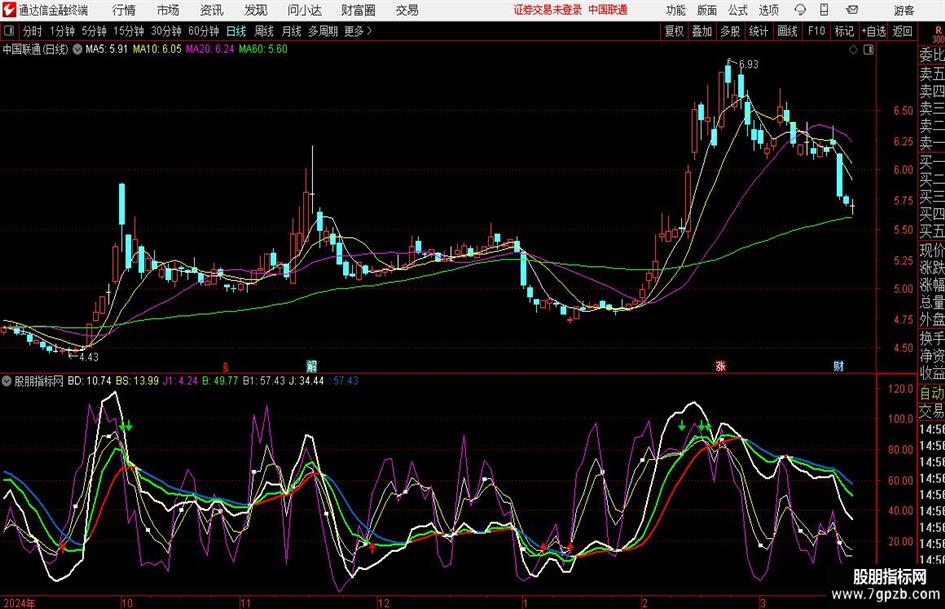Click the B: 49.77 indicator value
The image size is (945, 609).
[220, 381]
